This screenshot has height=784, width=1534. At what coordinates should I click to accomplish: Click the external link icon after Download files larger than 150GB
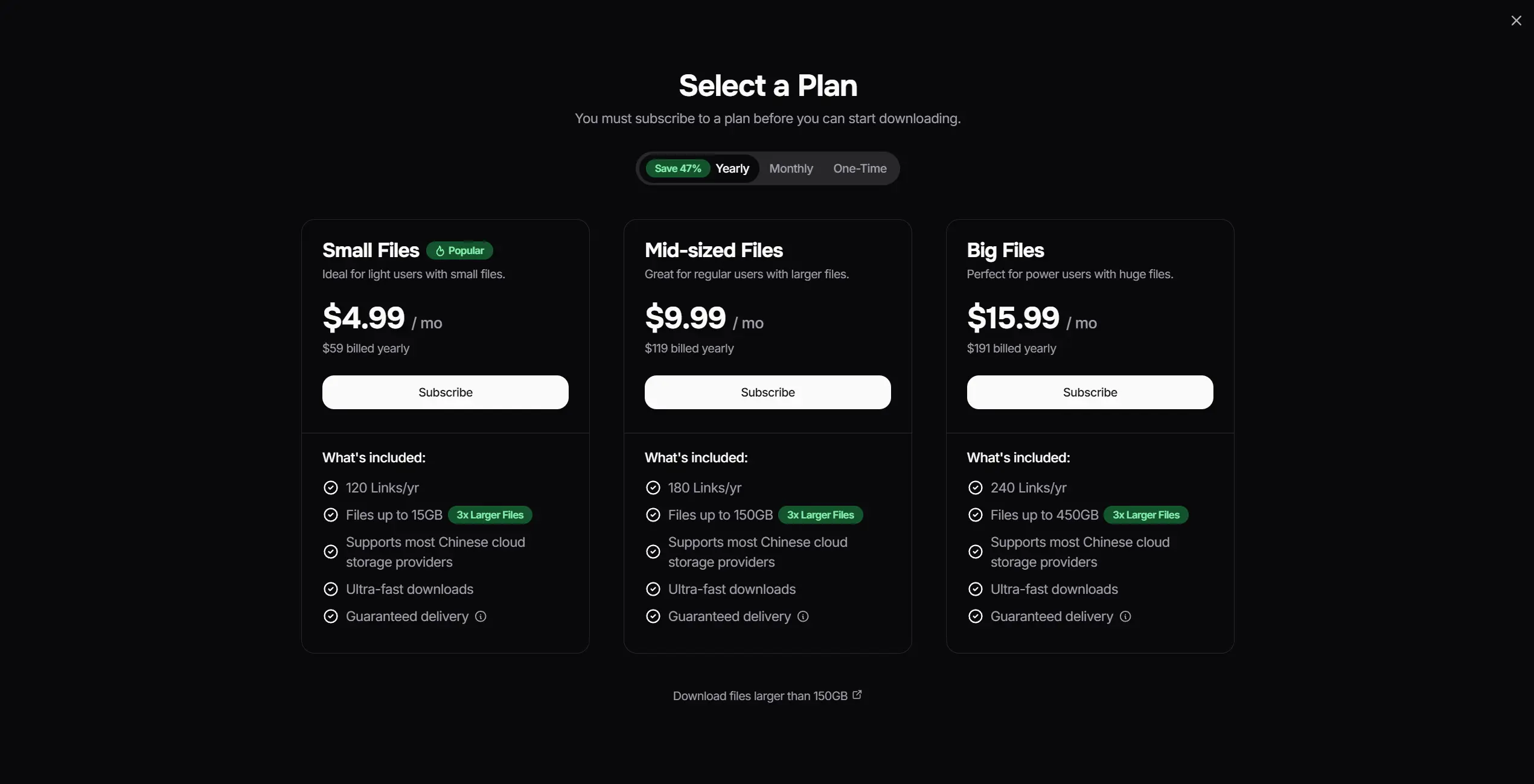click(857, 694)
